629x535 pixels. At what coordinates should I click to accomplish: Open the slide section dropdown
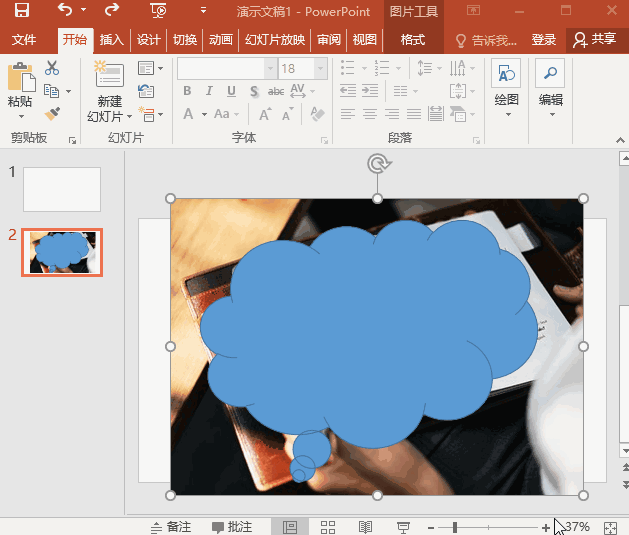coord(150,114)
